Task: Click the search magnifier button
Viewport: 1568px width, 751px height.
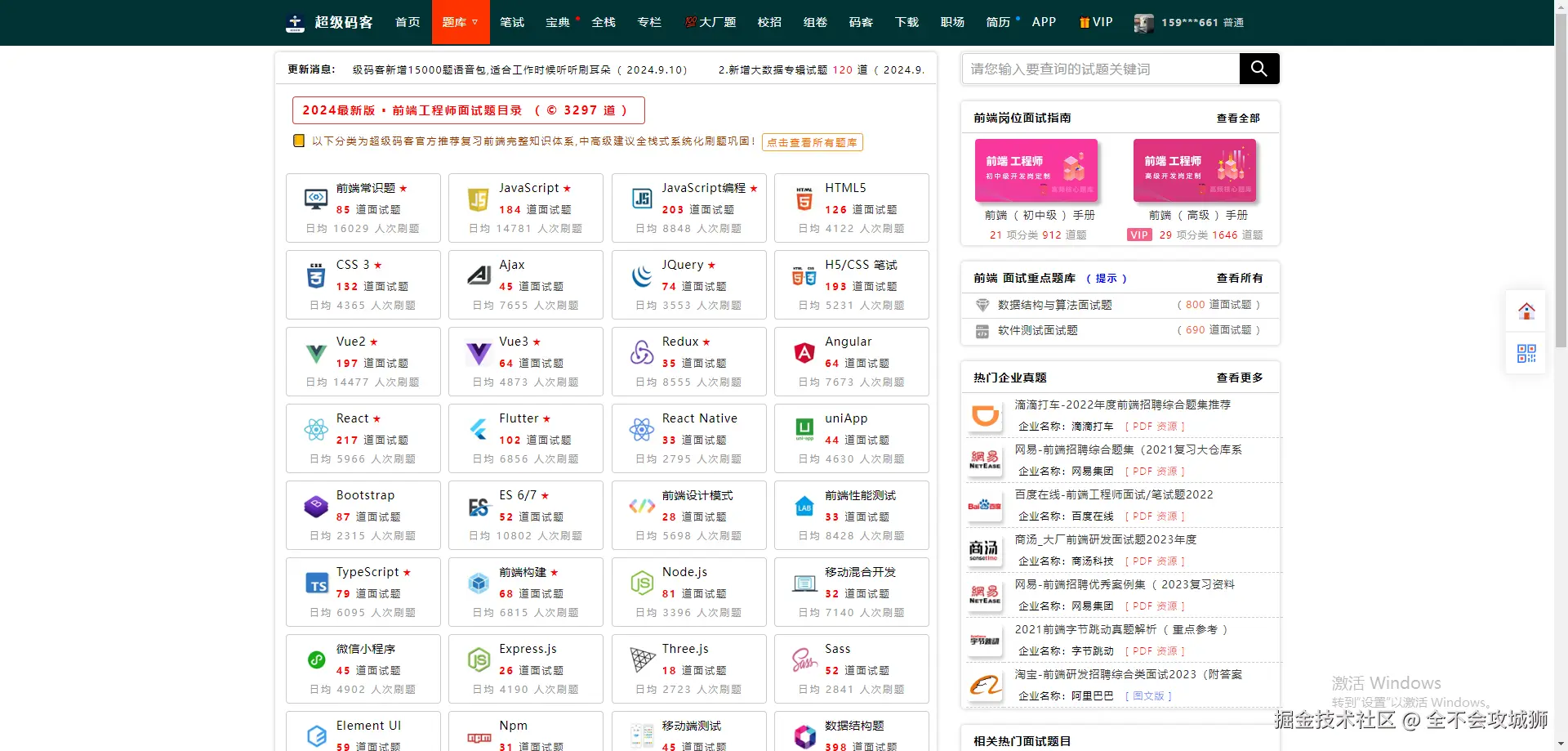Action: (x=1258, y=69)
